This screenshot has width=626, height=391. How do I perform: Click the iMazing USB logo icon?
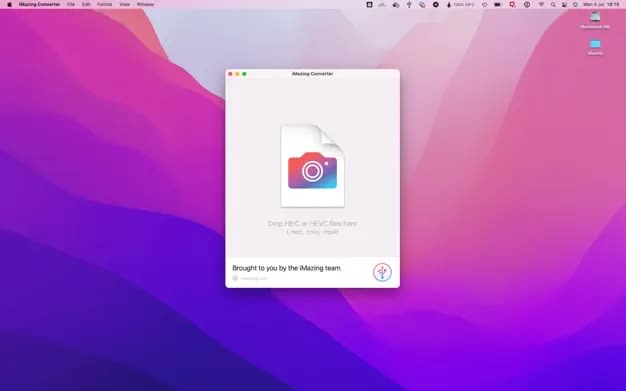[x=382, y=272]
